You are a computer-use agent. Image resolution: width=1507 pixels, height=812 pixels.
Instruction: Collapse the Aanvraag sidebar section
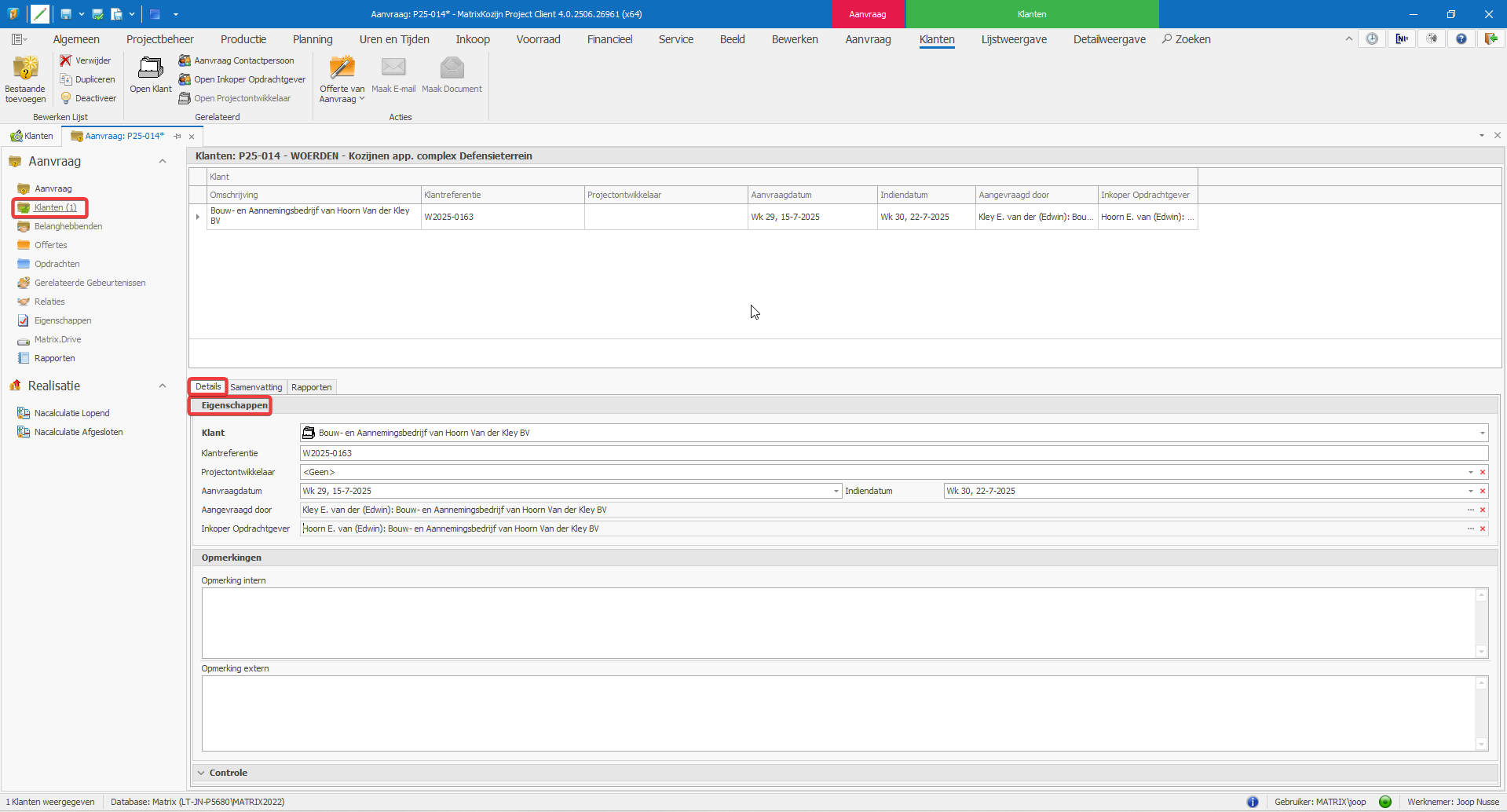point(163,161)
